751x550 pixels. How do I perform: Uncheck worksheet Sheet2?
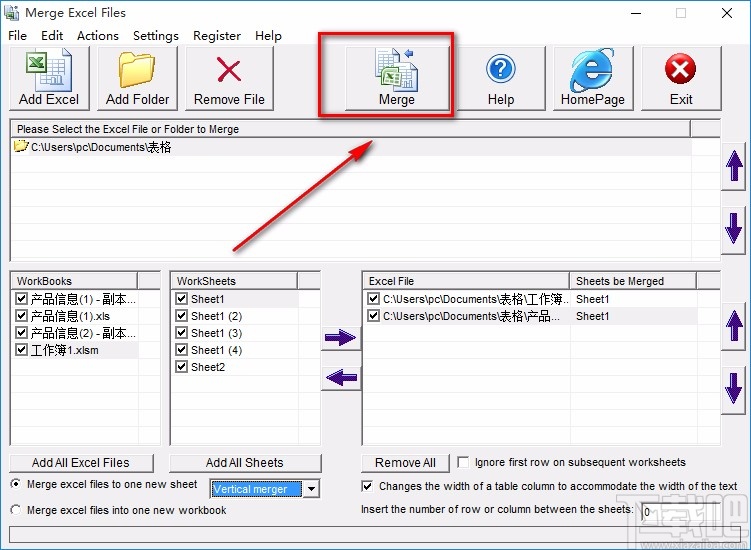pos(181,367)
